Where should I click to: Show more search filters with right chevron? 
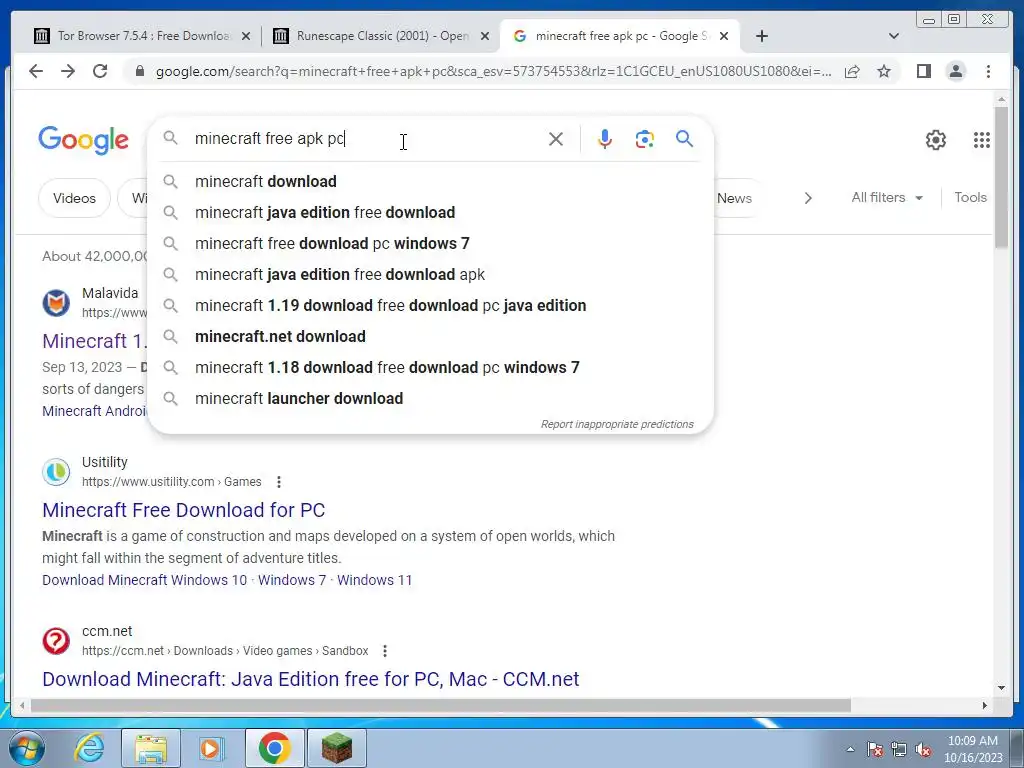[808, 198]
